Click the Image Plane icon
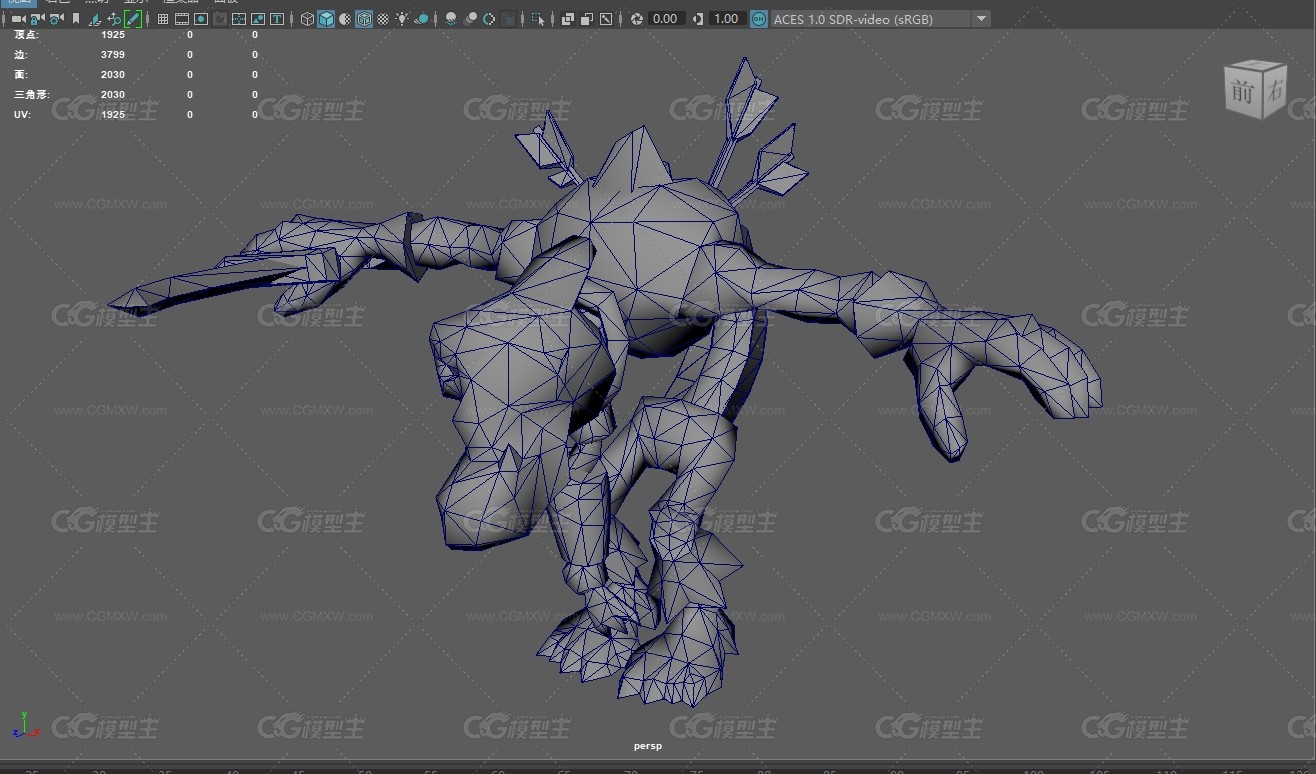This screenshot has height=774, width=1316. point(94,19)
